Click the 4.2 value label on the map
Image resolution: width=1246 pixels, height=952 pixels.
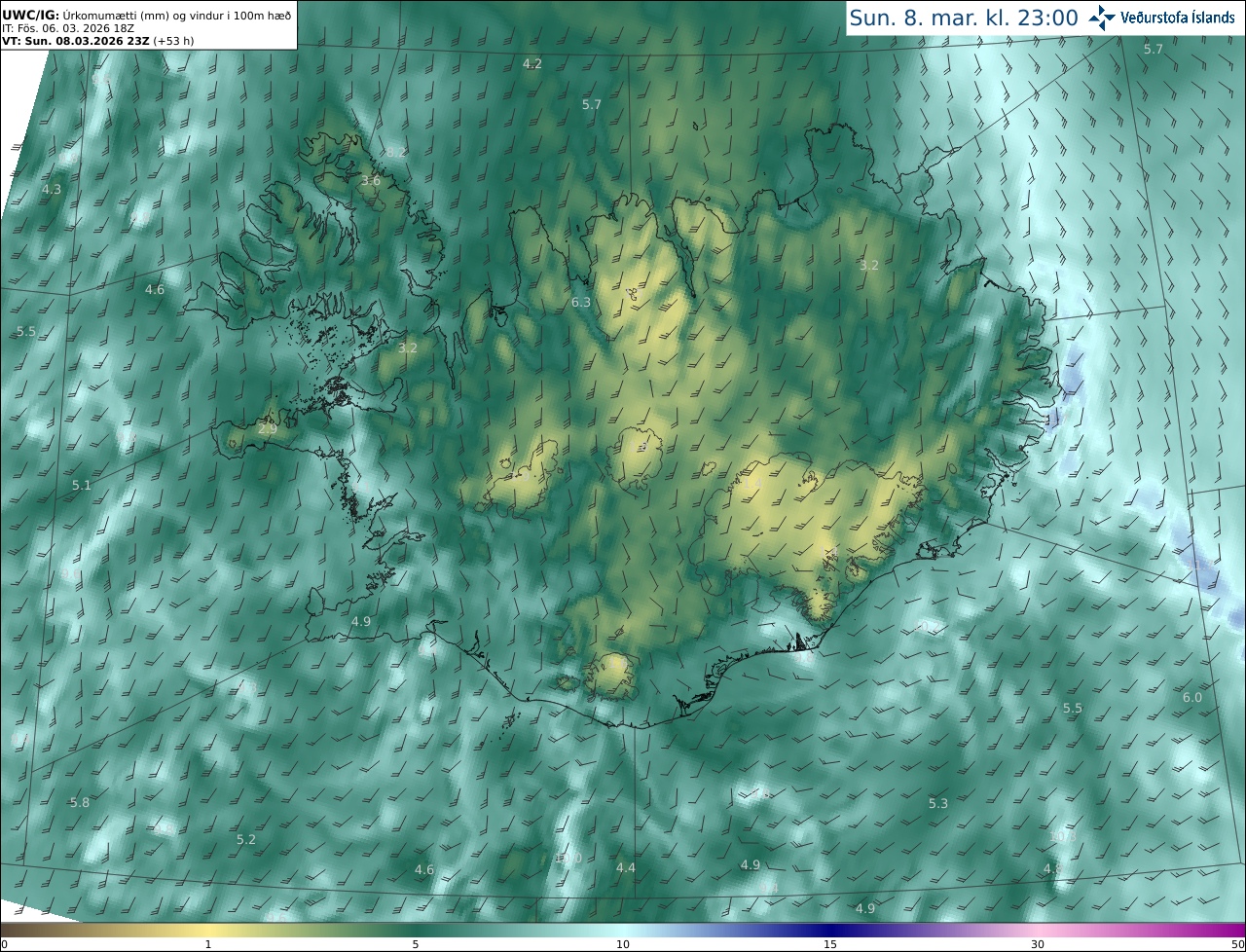point(532,63)
